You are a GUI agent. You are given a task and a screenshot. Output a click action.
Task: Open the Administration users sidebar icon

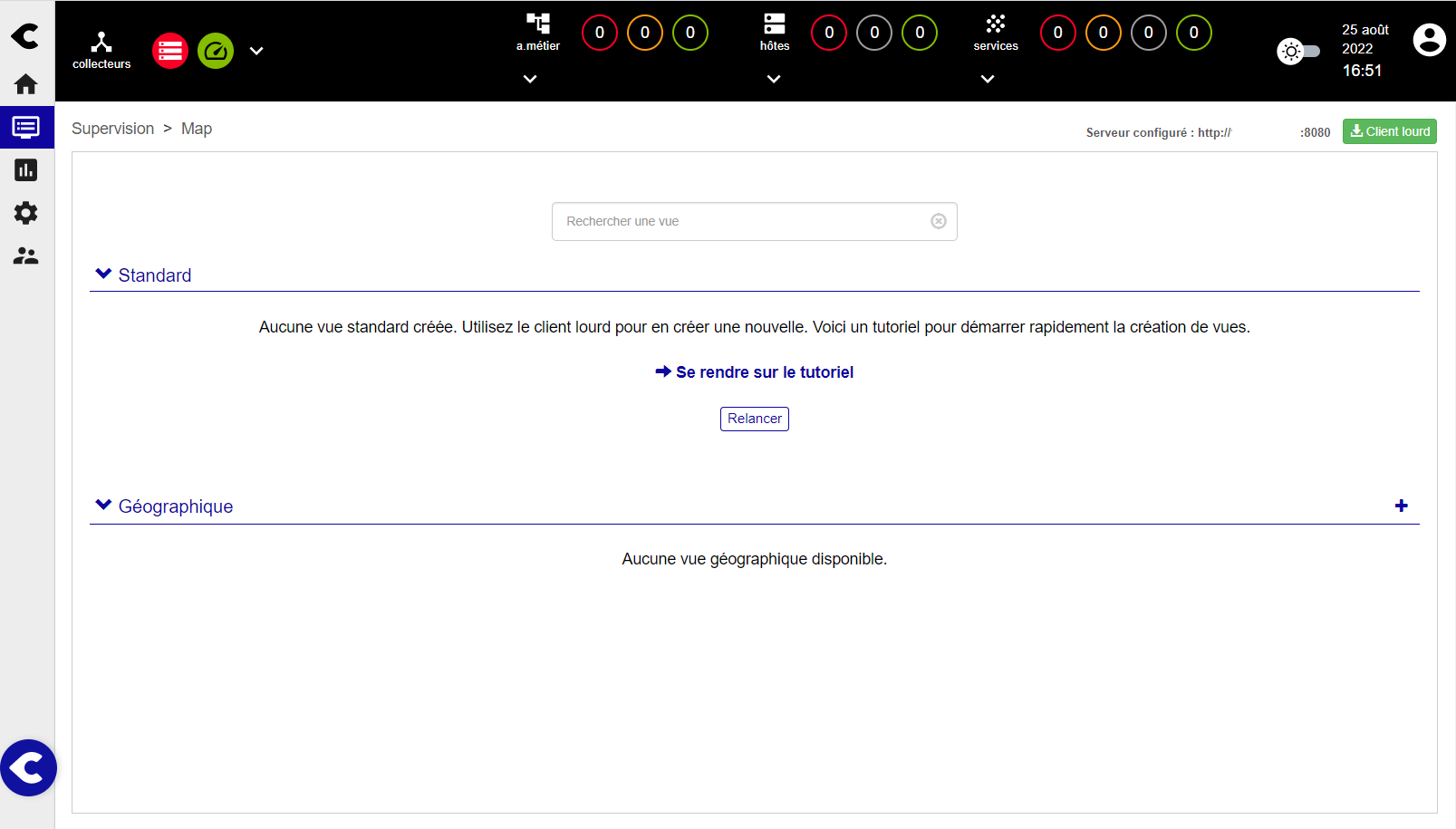[26, 256]
